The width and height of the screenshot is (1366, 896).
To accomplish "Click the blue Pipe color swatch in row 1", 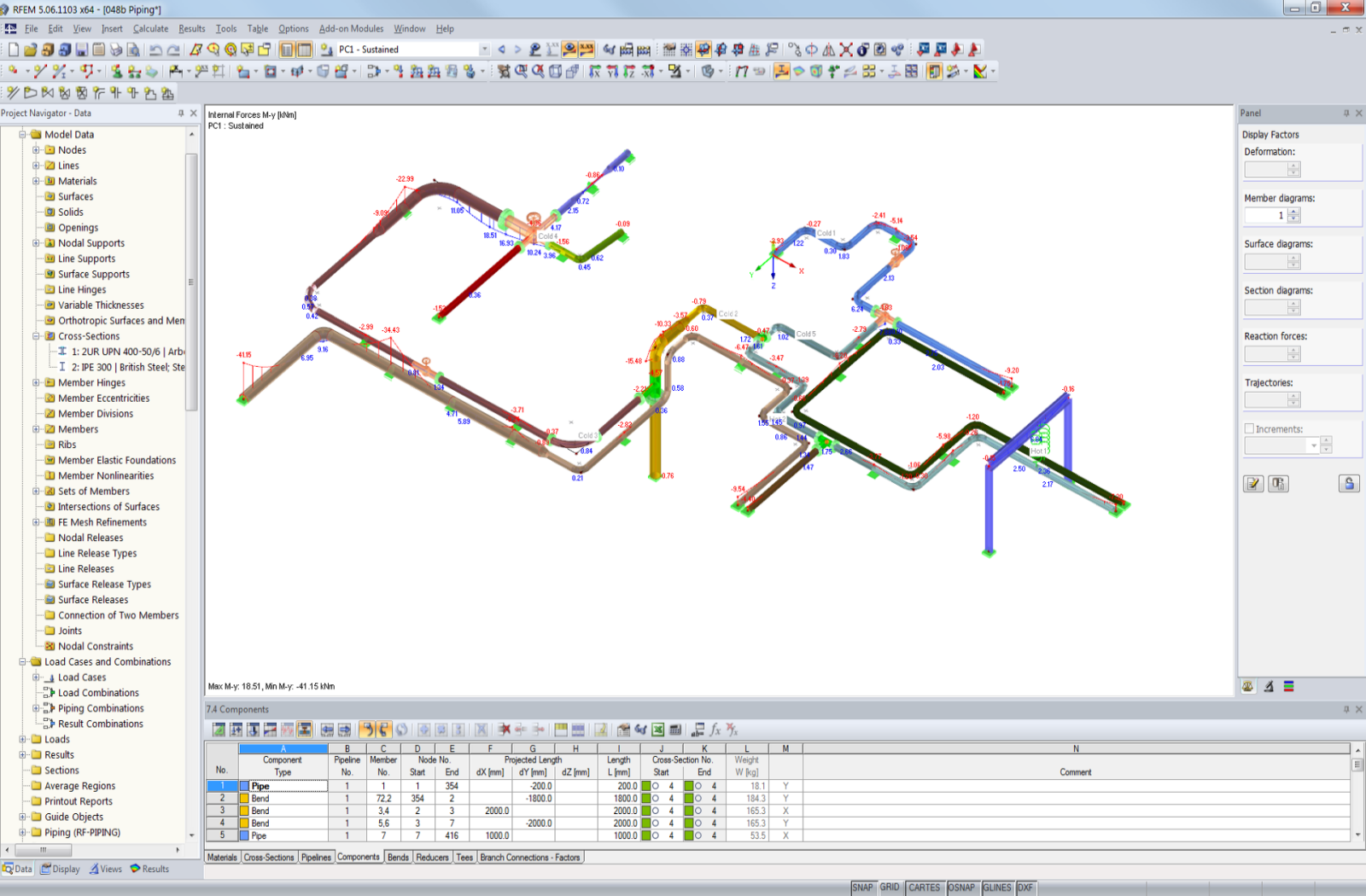I will pos(244,786).
